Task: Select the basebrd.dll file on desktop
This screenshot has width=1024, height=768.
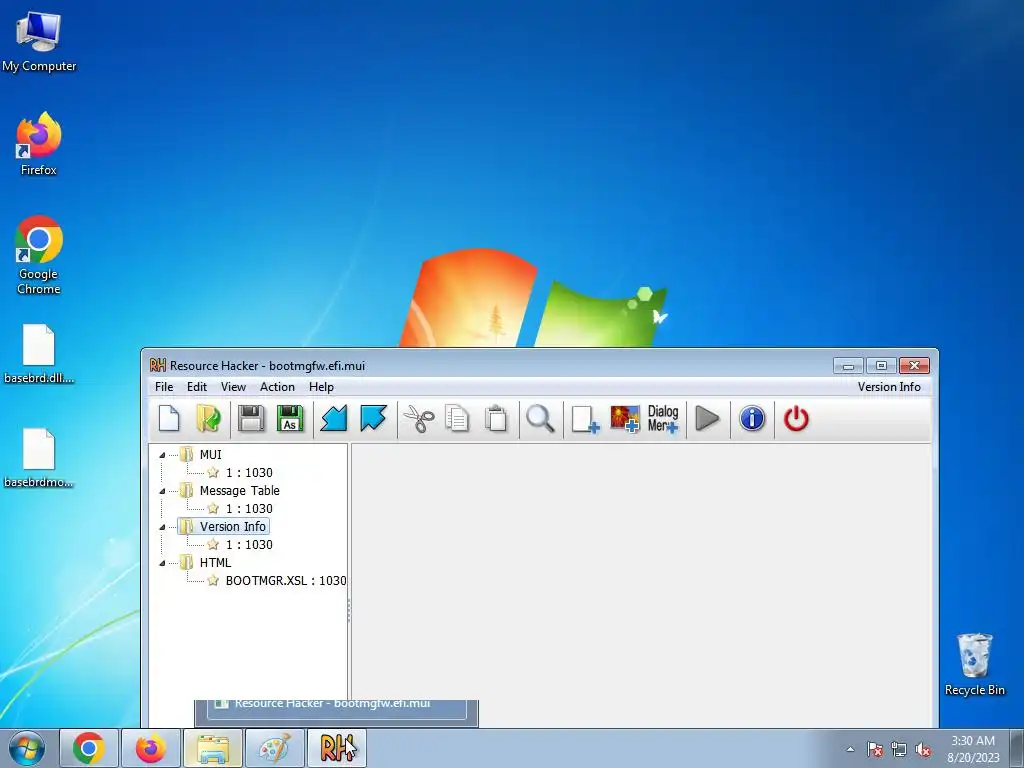Action: point(39,353)
